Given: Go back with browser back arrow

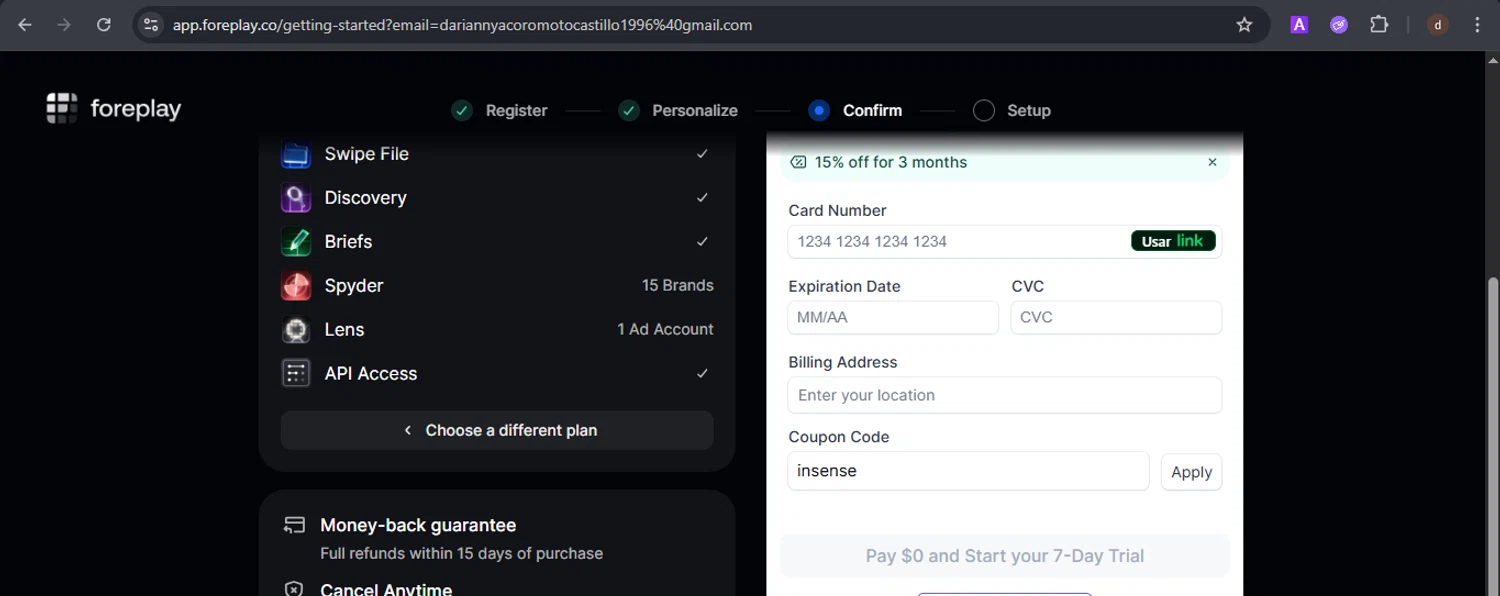Looking at the screenshot, I should point(25,25).
